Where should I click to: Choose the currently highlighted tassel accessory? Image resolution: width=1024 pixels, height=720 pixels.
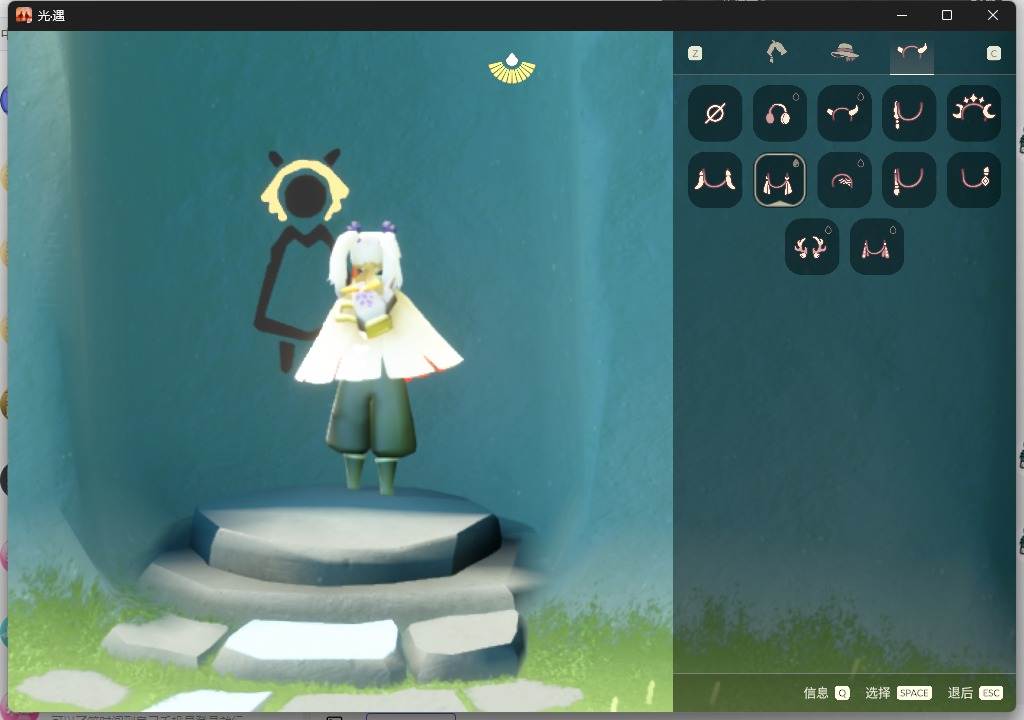(779, 180)
